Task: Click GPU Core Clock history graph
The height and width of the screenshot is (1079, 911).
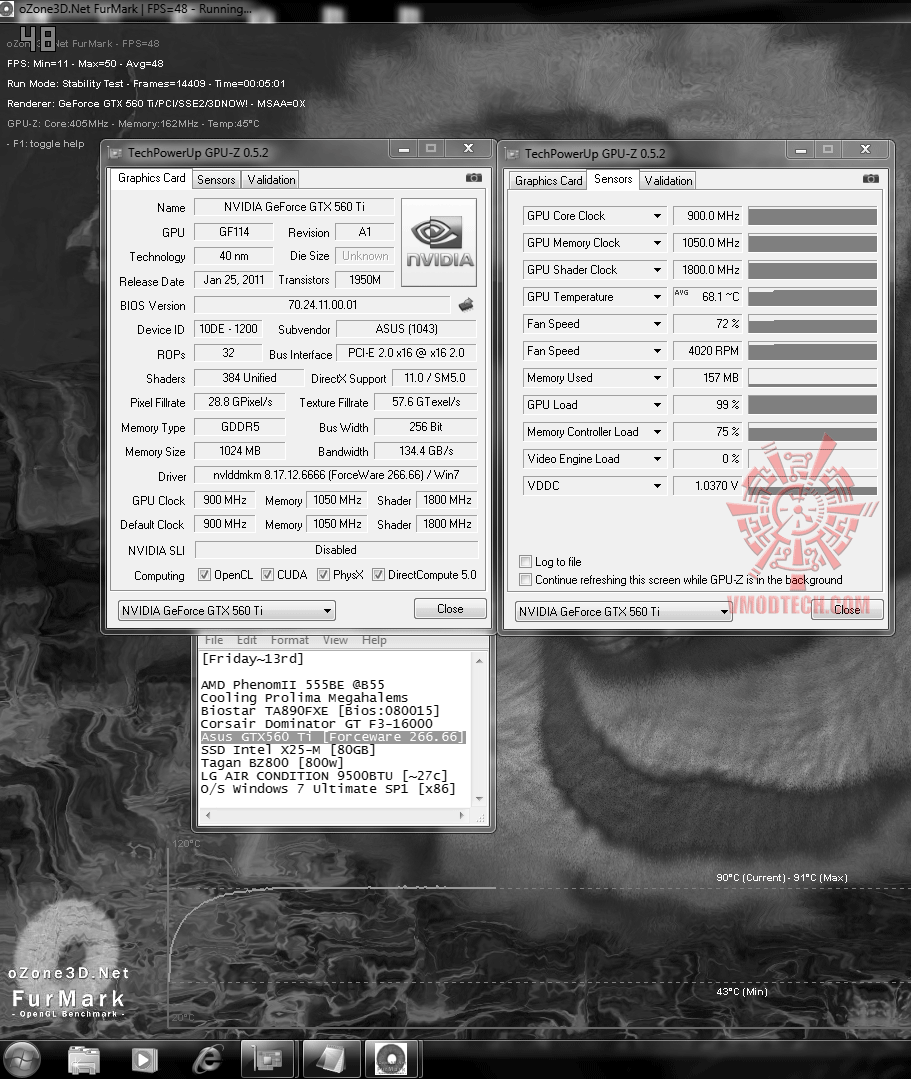Action: tap(812, 216)
